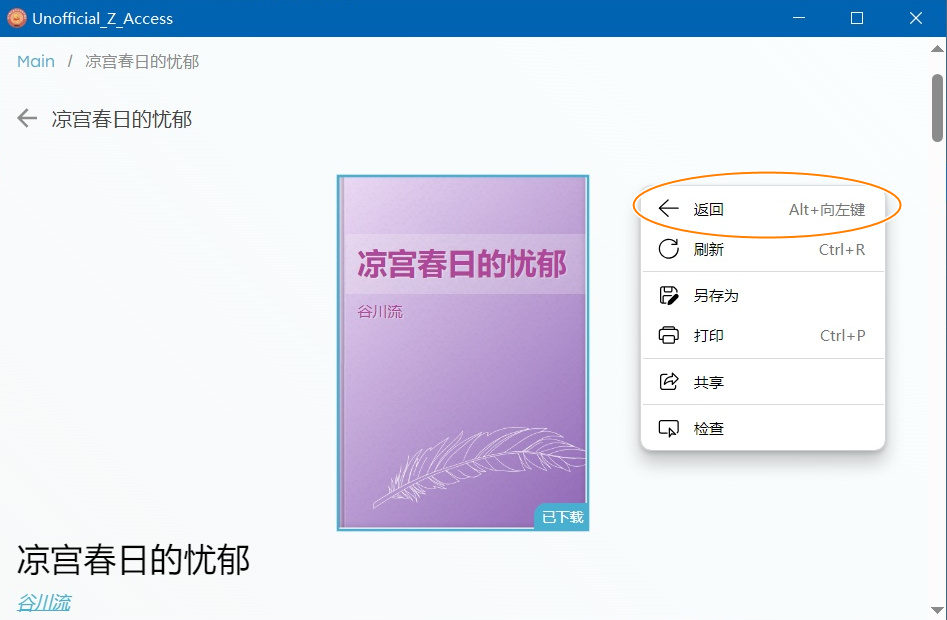Maximize the Unofficial_Z_Access window
This screenshot has width=947, height=620.
[x=856, y=18]
